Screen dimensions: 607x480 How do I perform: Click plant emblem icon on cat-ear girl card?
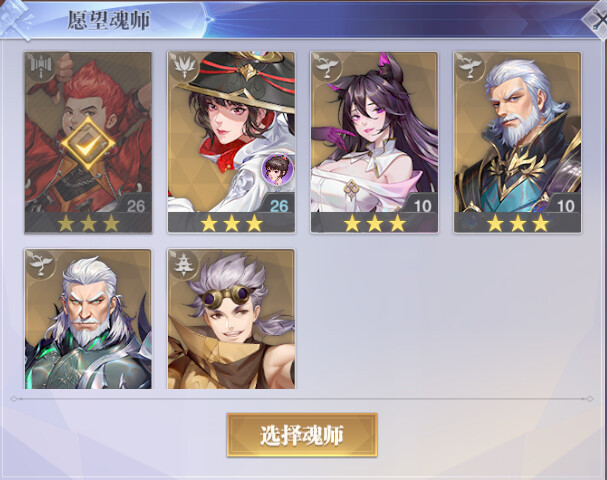point(327,67)
